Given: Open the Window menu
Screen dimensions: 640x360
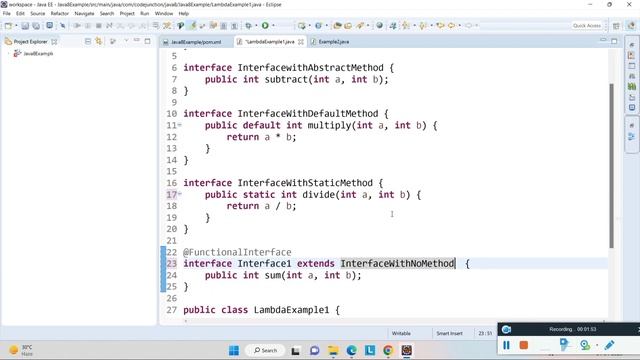Looking at the screenshot, I should (x=164, y=13).
